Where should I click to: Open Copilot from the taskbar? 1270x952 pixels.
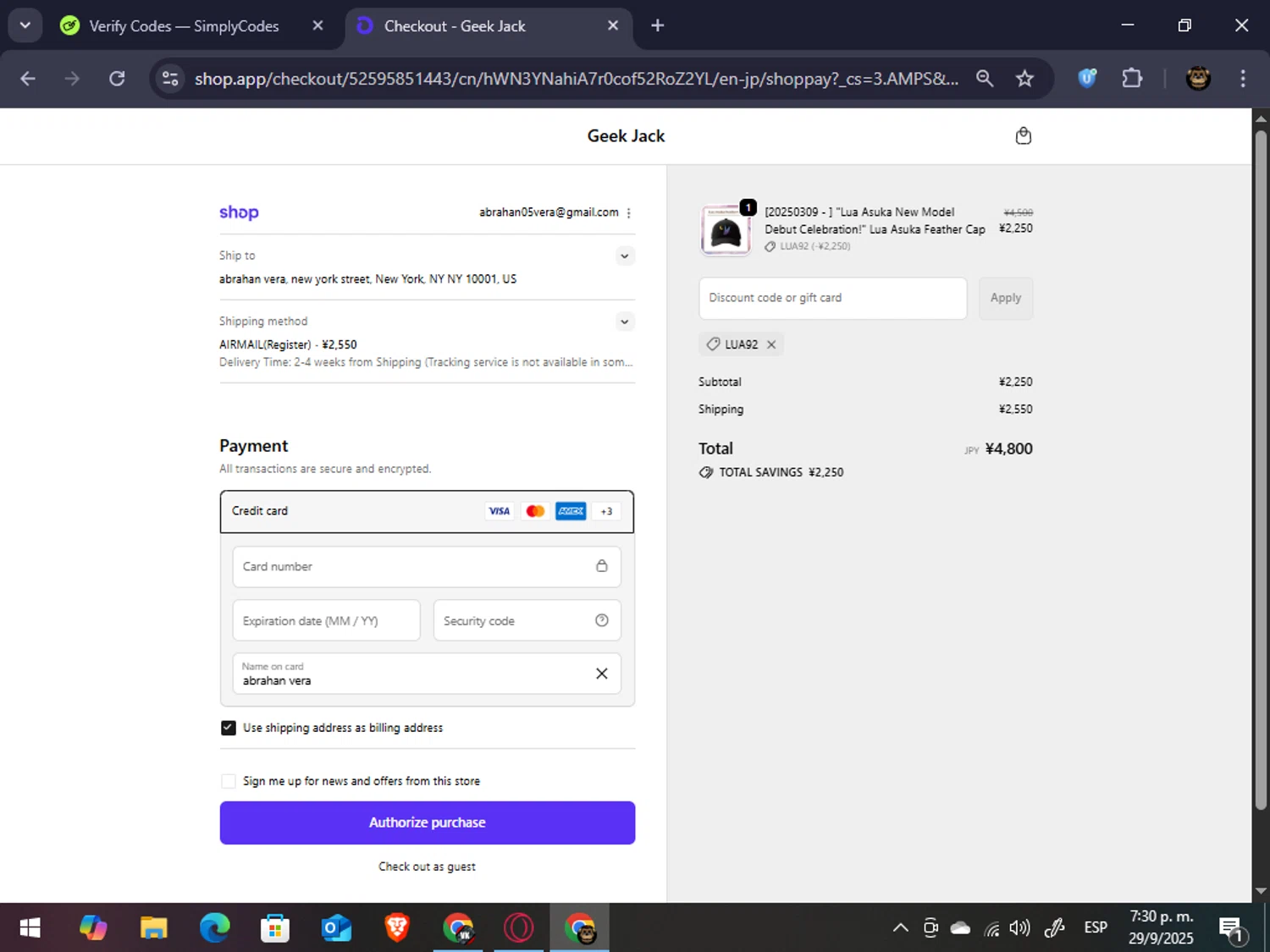93,928
